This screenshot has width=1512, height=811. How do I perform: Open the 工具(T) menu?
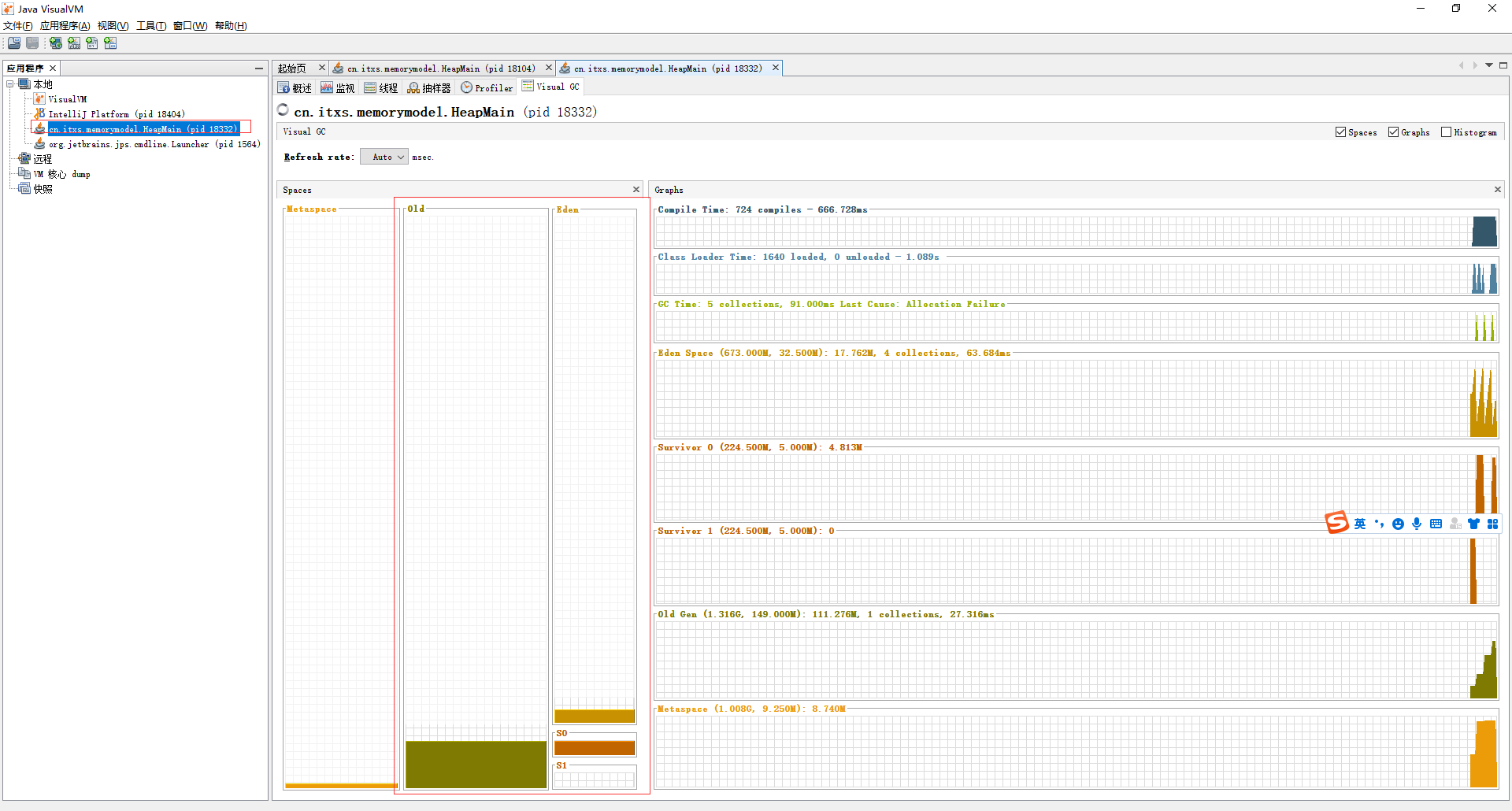(151, 26)
